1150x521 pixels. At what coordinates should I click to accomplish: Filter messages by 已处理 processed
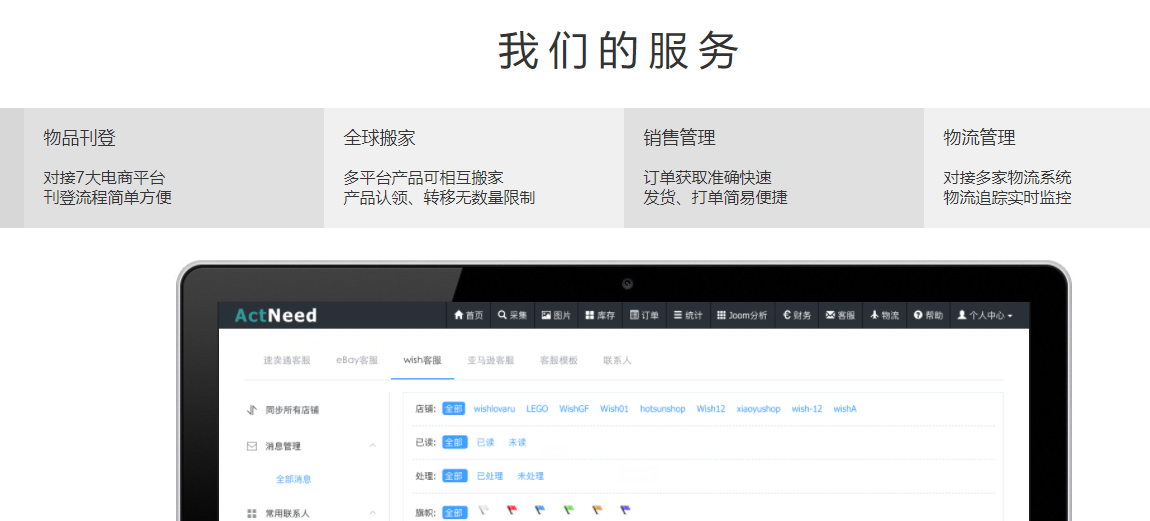(490, 476)
